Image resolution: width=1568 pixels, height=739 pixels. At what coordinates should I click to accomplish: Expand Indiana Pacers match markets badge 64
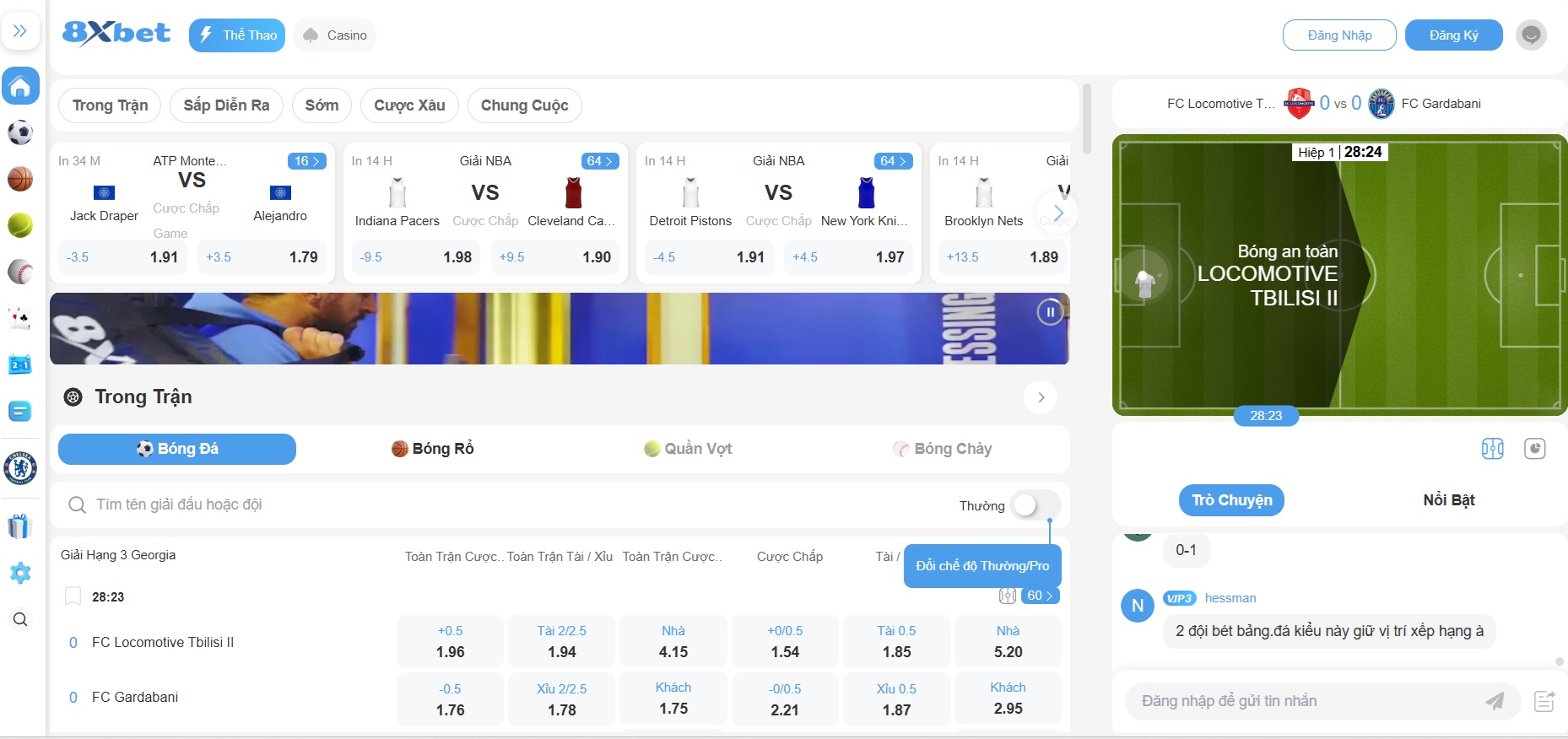pos(600,161)
